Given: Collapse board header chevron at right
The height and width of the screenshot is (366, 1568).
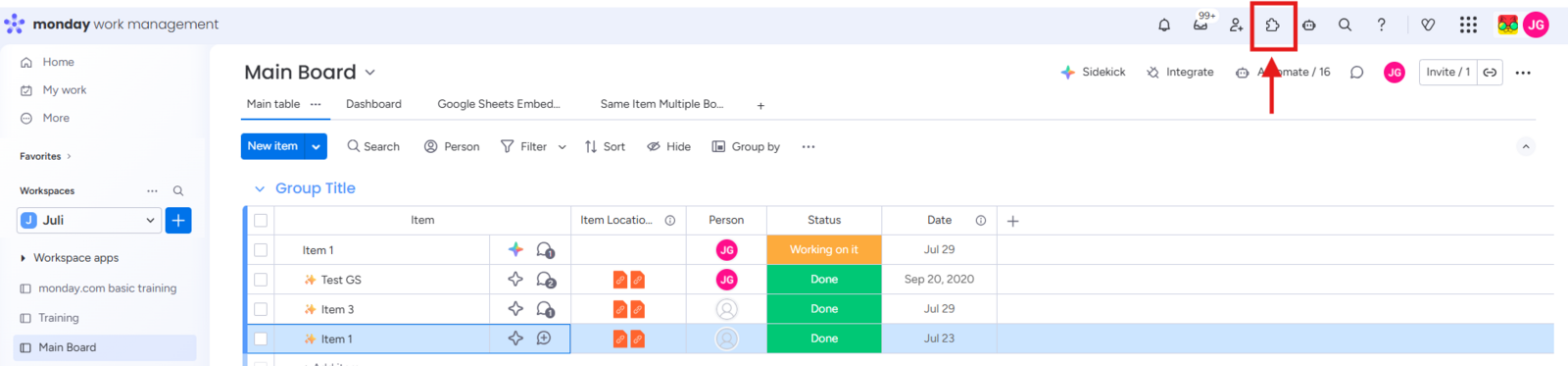Looking at the screenshot, I should 1526,146.
